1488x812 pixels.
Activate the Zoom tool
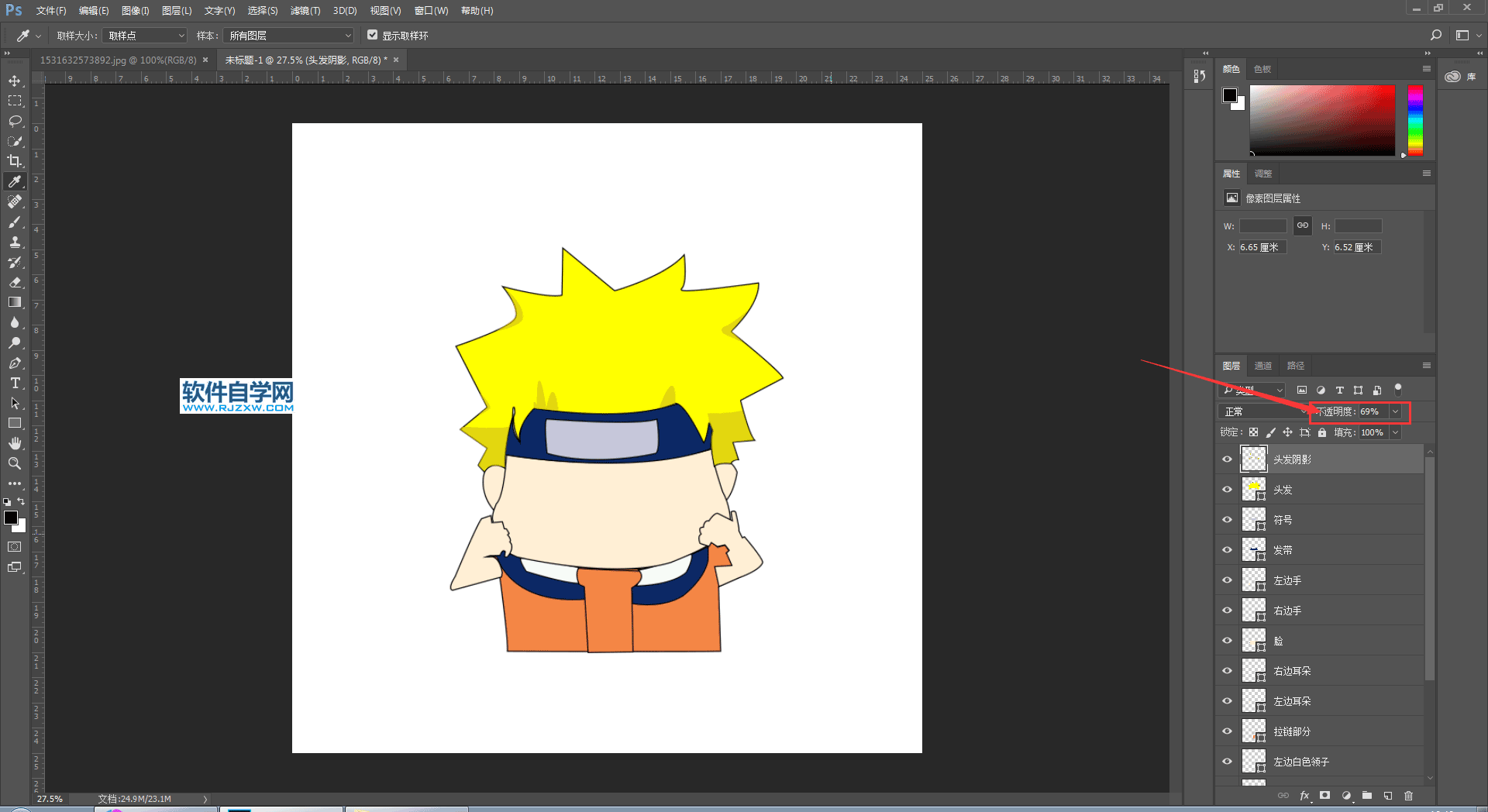15,463
